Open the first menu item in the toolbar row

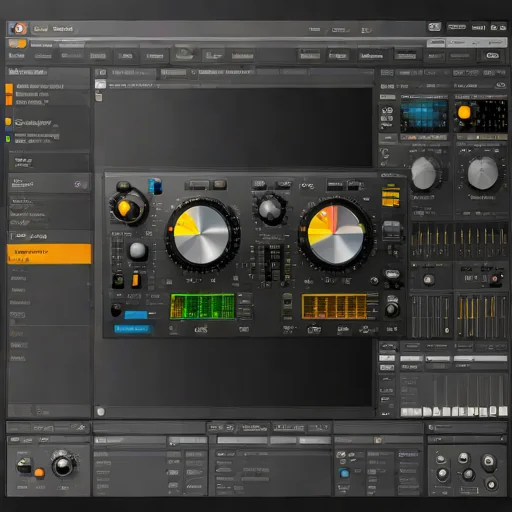[16, 56]
